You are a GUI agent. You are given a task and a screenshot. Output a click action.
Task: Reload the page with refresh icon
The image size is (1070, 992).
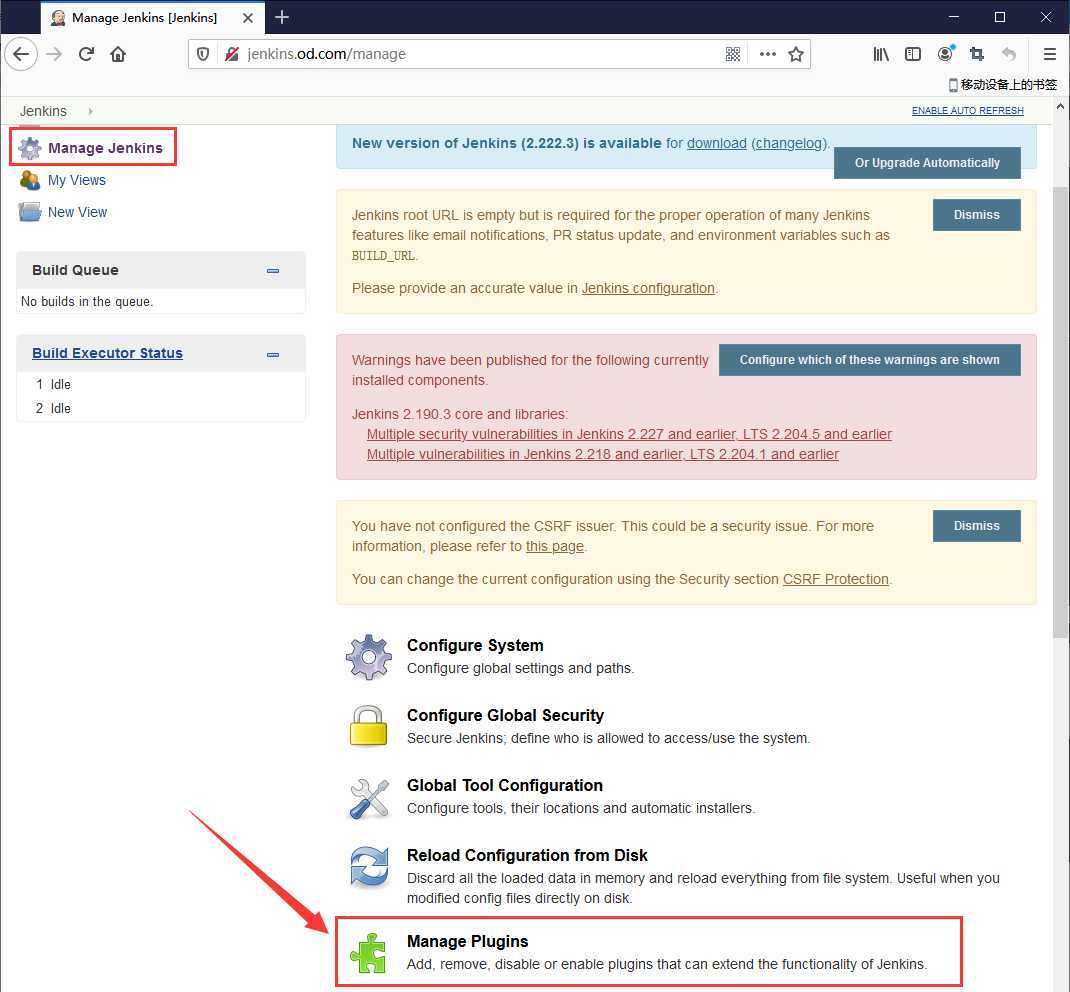click(86, 54)
